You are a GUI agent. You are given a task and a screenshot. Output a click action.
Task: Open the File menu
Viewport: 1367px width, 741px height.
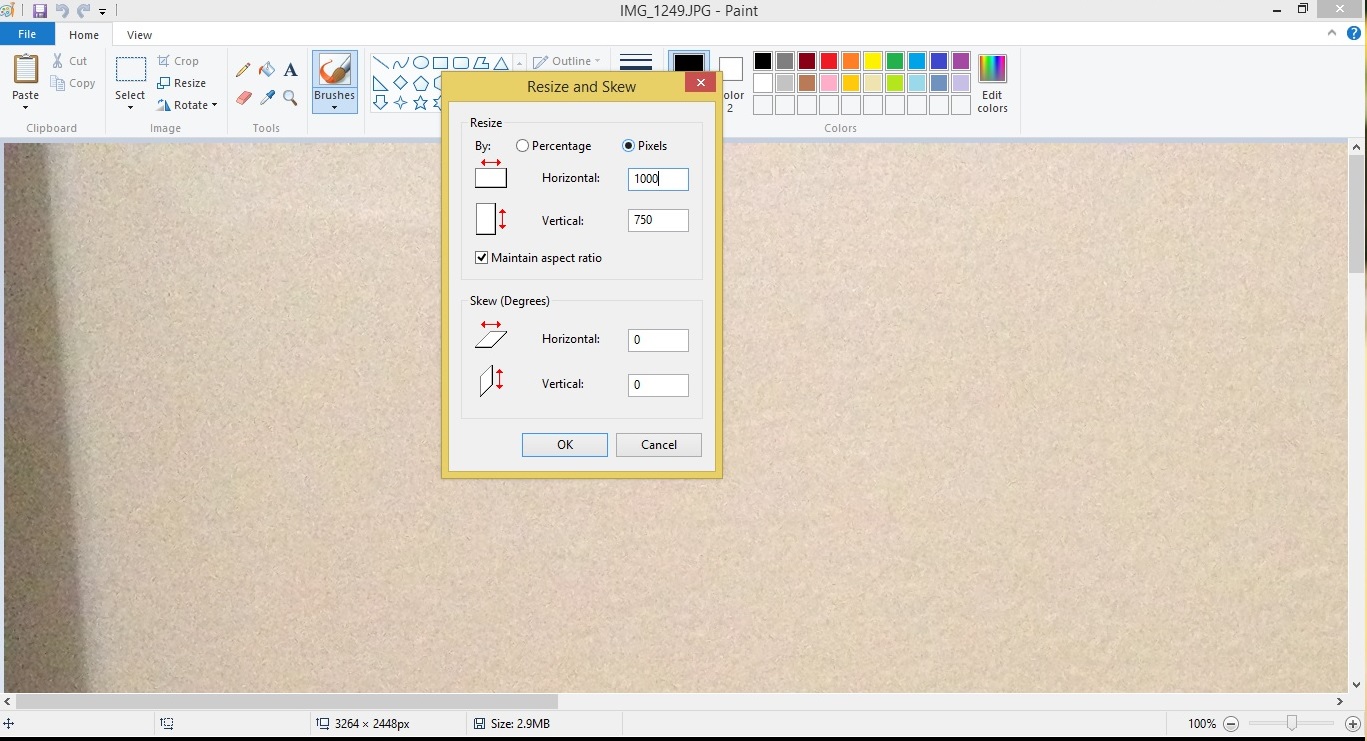(x=27, y=34)
